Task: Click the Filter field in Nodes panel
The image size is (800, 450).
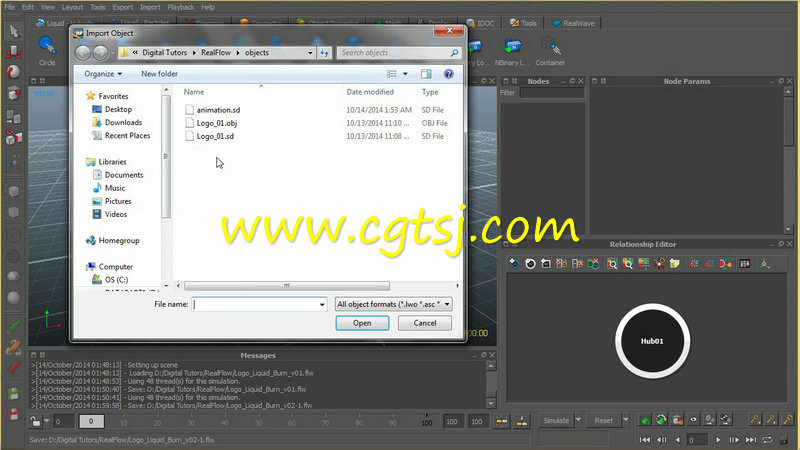Action: coord(552,92)
